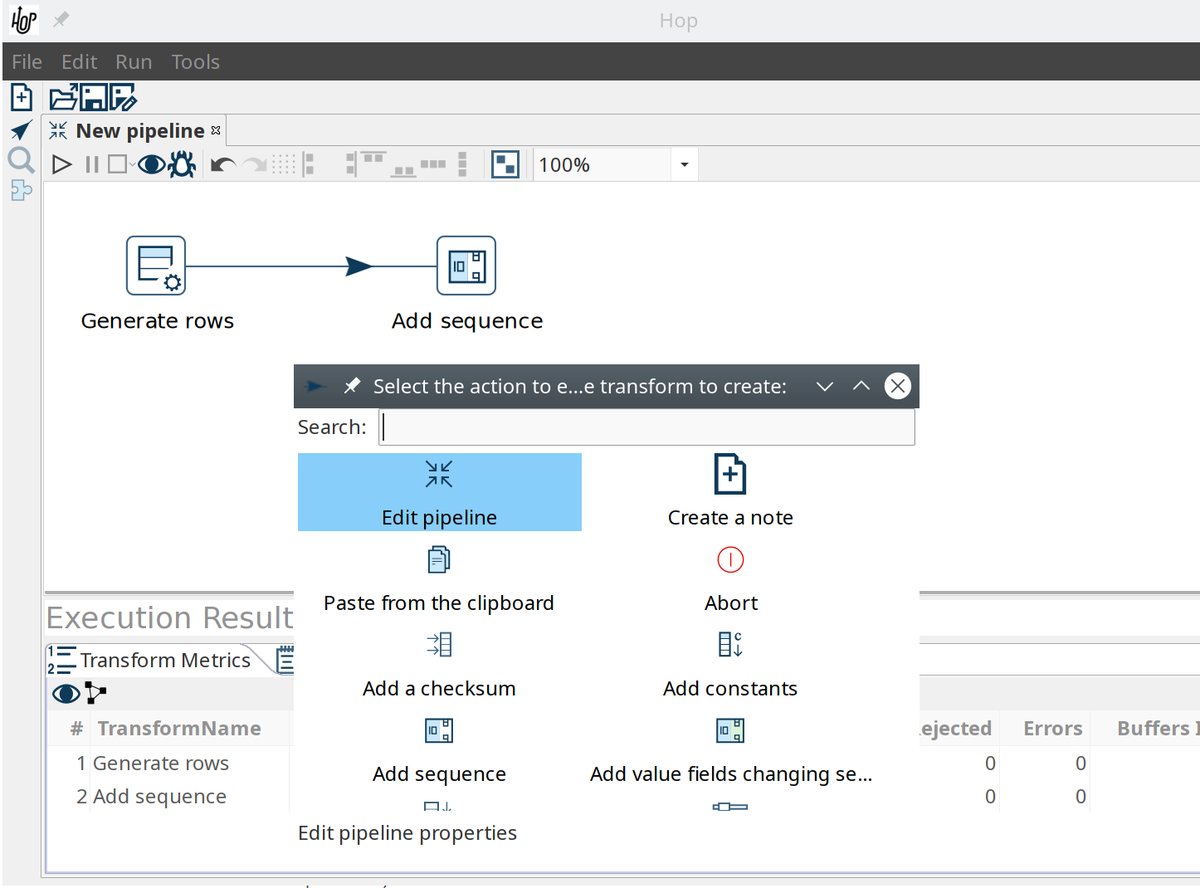Preview the pipeline with the toolbar eye icon
This screenshot has width=1200, height=888.
151,165
